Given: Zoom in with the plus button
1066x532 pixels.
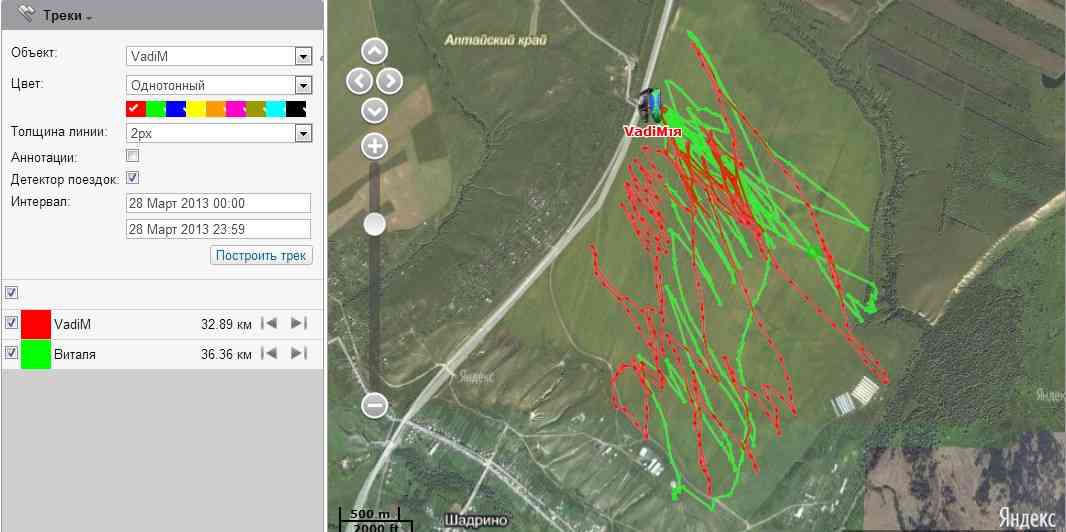Looking at the screenshot, I should pyautogui.click(x=374, y=147).
